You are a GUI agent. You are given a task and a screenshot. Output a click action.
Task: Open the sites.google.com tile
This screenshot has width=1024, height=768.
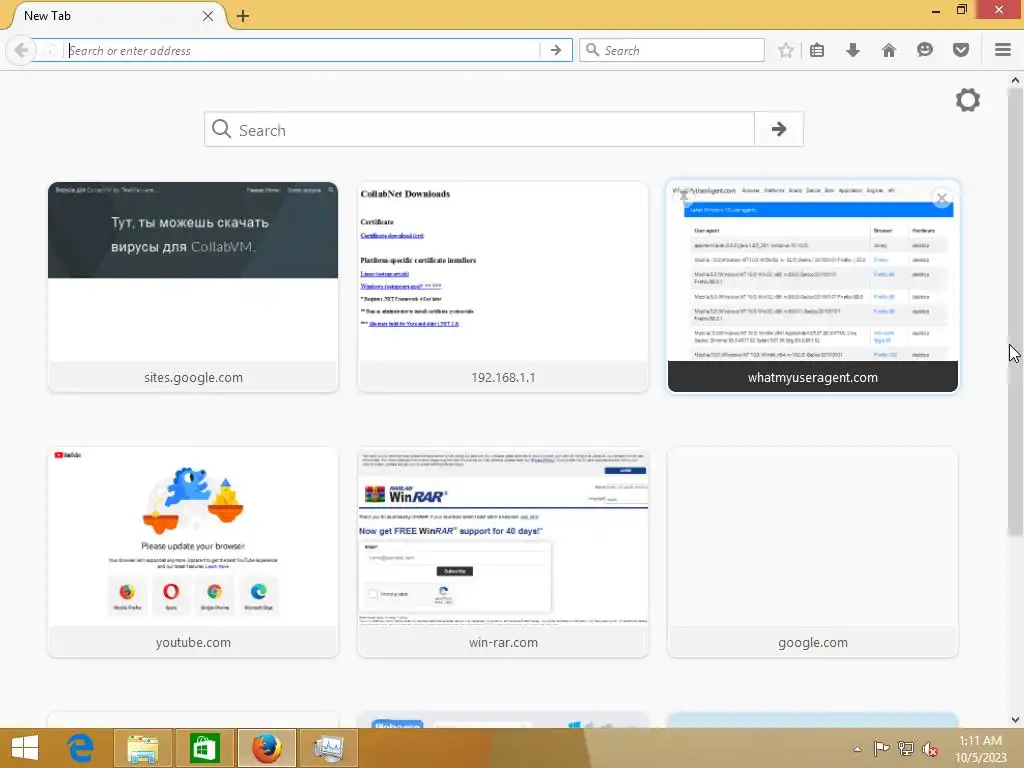click(193, 287)
